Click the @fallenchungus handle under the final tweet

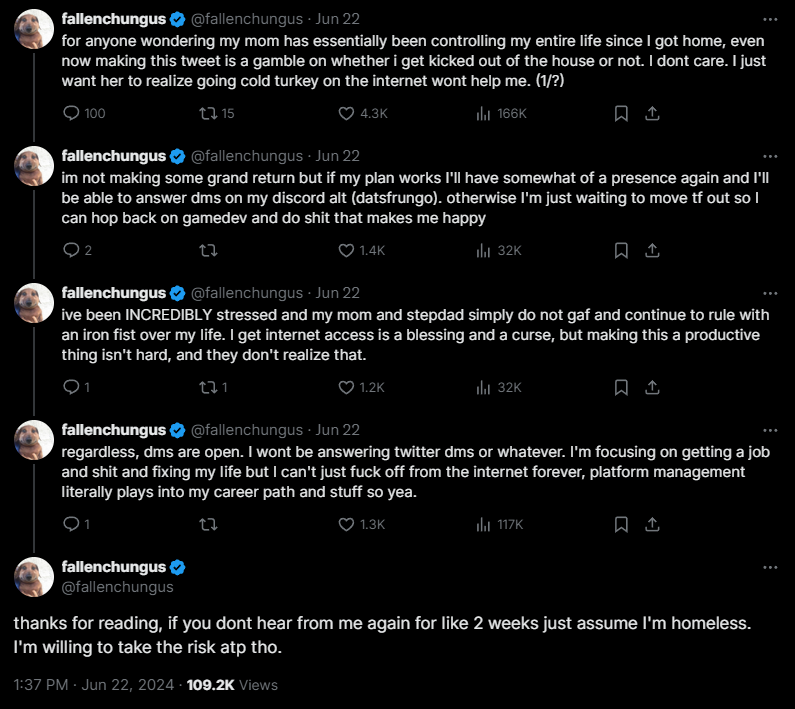click(117, 587)
